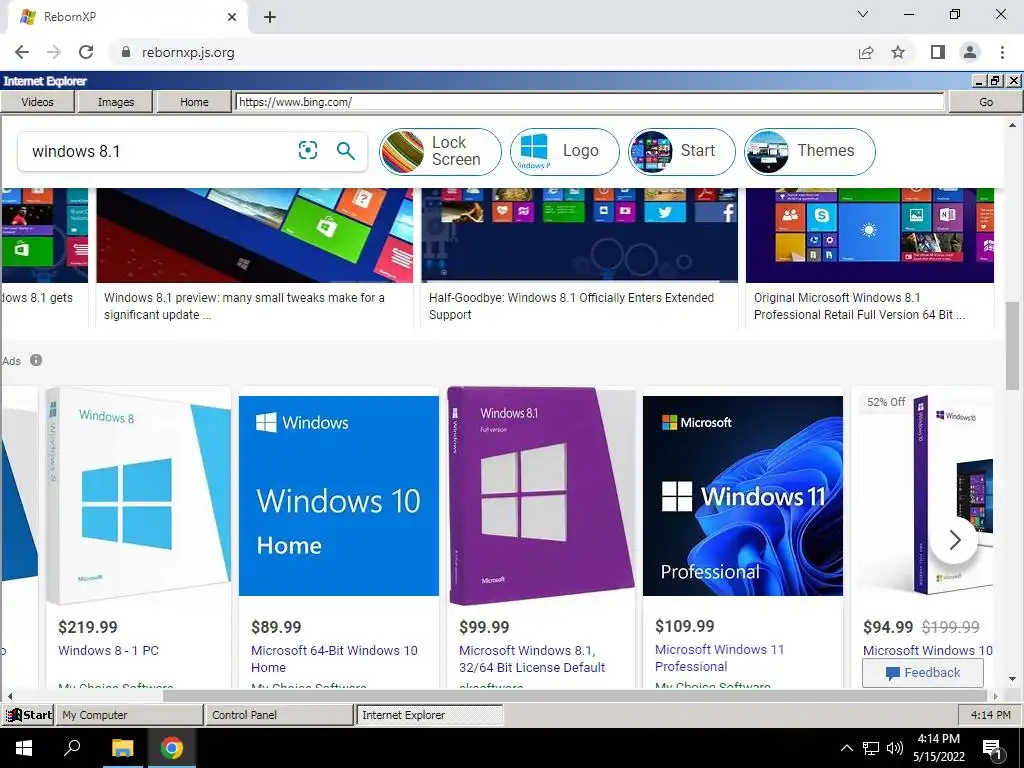The width and height of the screenshot is (1024, 768).
Task: Select the Lock Screen suggestion chip
Action: point(440,152)
